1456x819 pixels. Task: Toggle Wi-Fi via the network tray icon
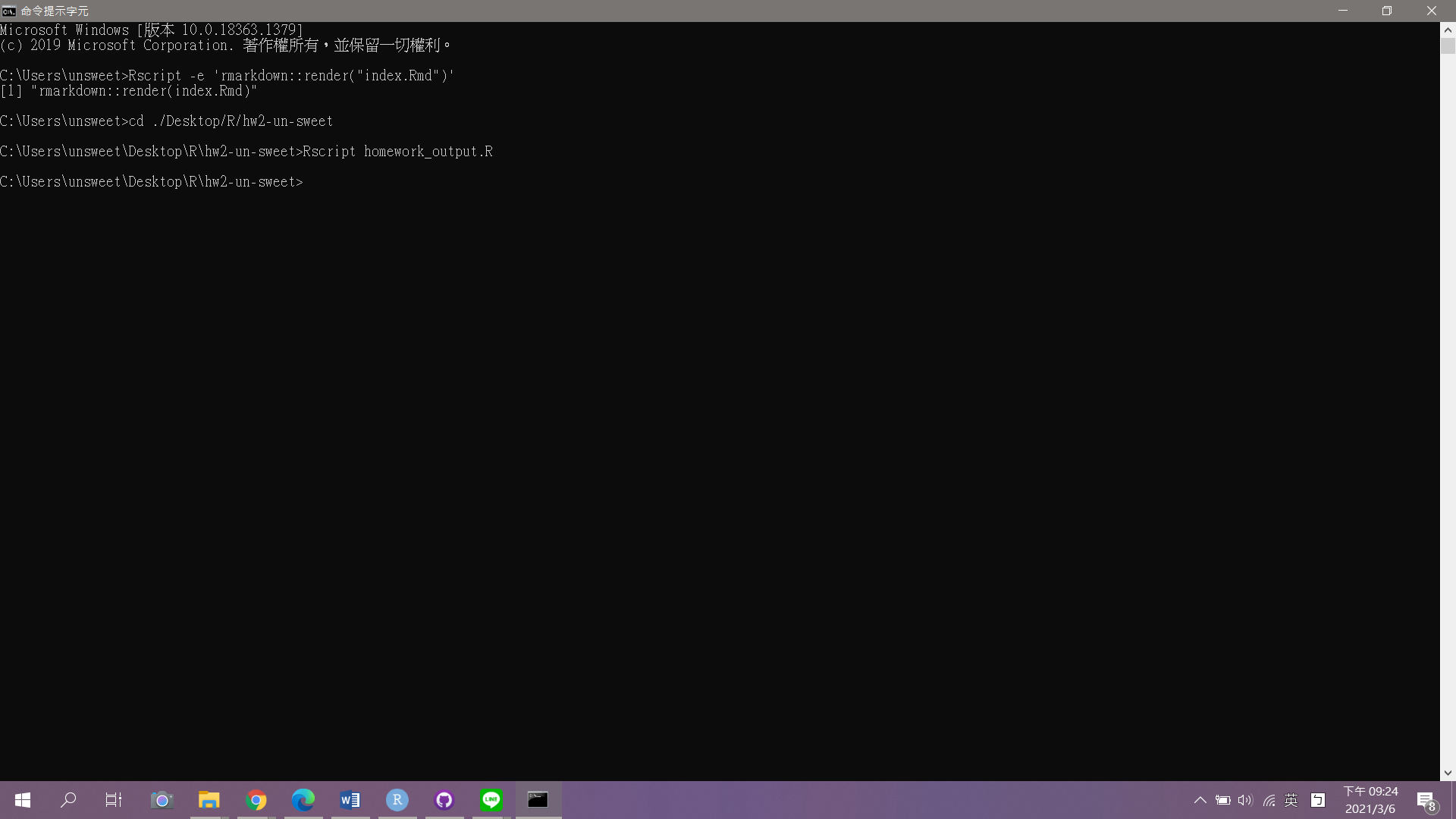[1269, 800]
